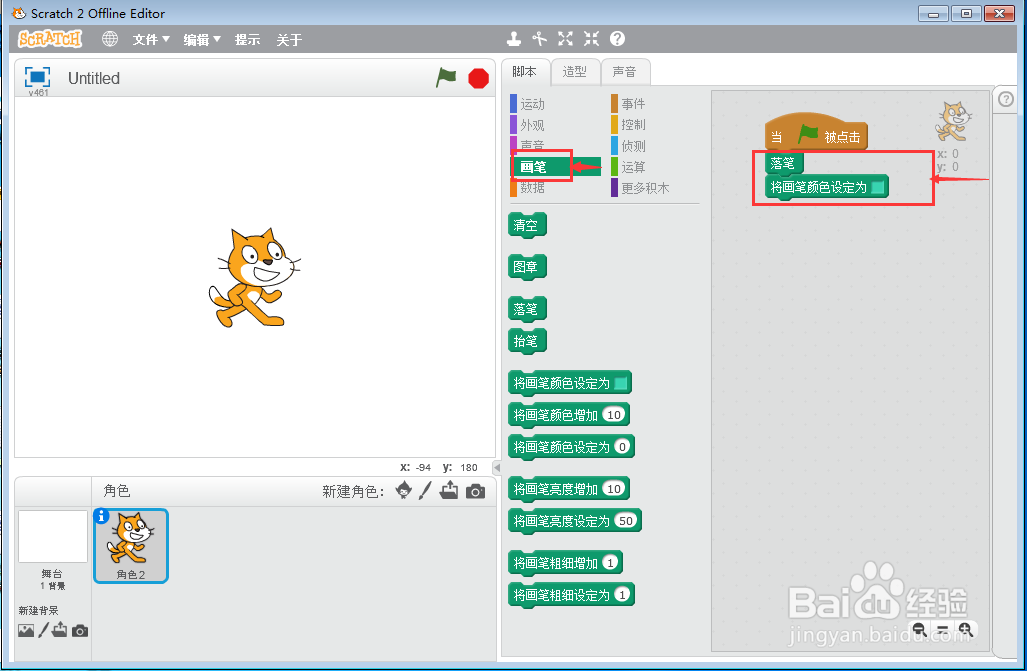The height and width of the screenshot is (671, 1027).
Task: Open the 文件 menu
Action: click(151, 40)
